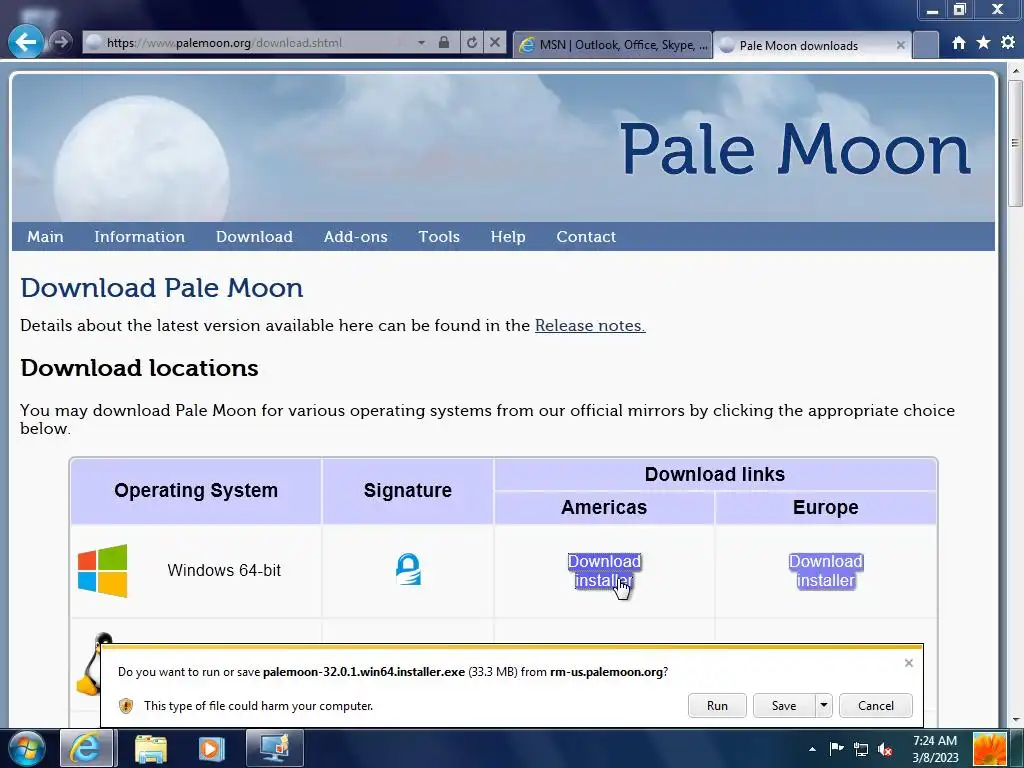This screenshot has height=768, width=1024.
Task: Click the Europe Download installer link
Action: point(825,571)
